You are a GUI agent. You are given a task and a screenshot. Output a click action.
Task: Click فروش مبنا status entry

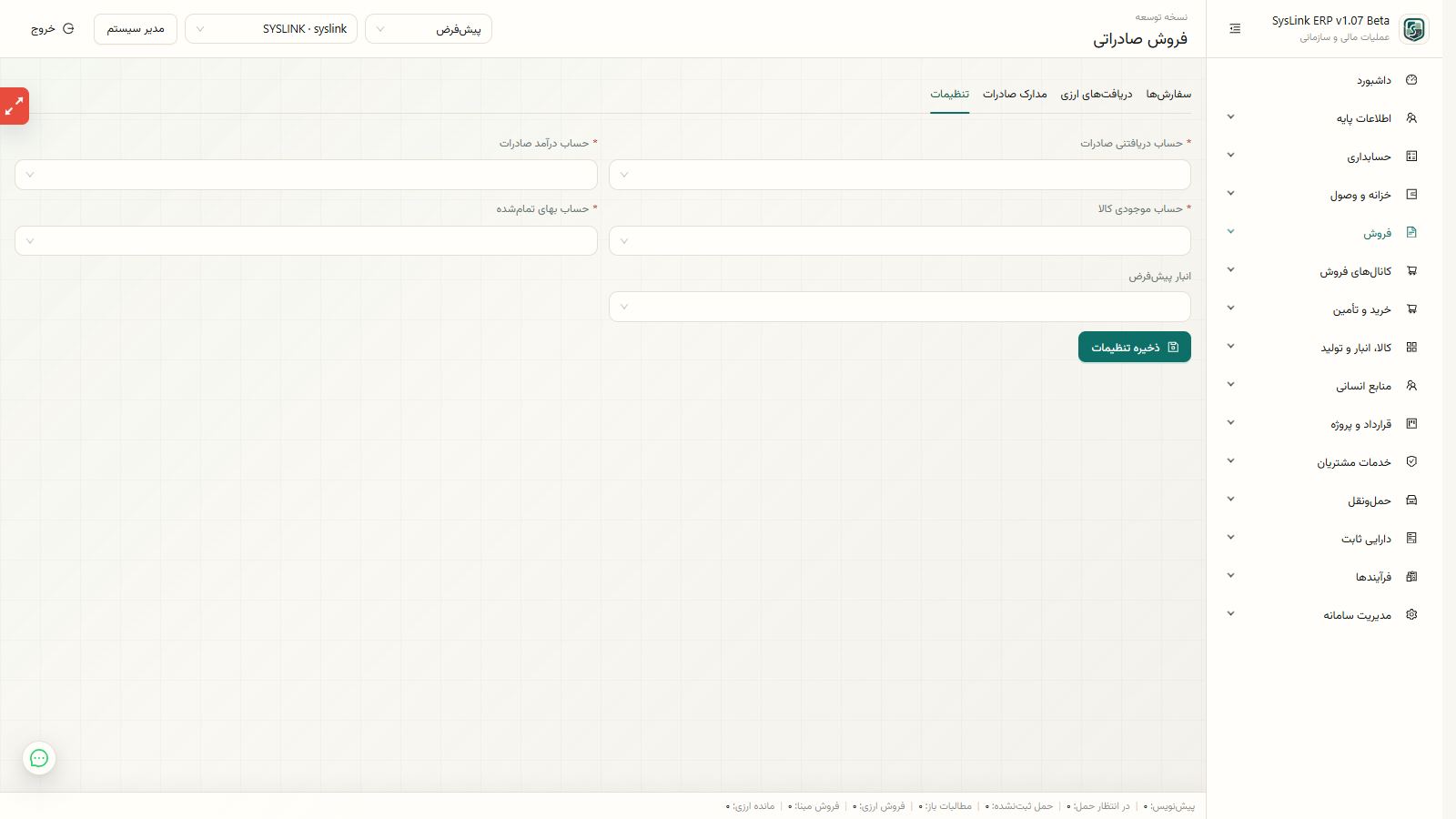(x=814, y=806)
